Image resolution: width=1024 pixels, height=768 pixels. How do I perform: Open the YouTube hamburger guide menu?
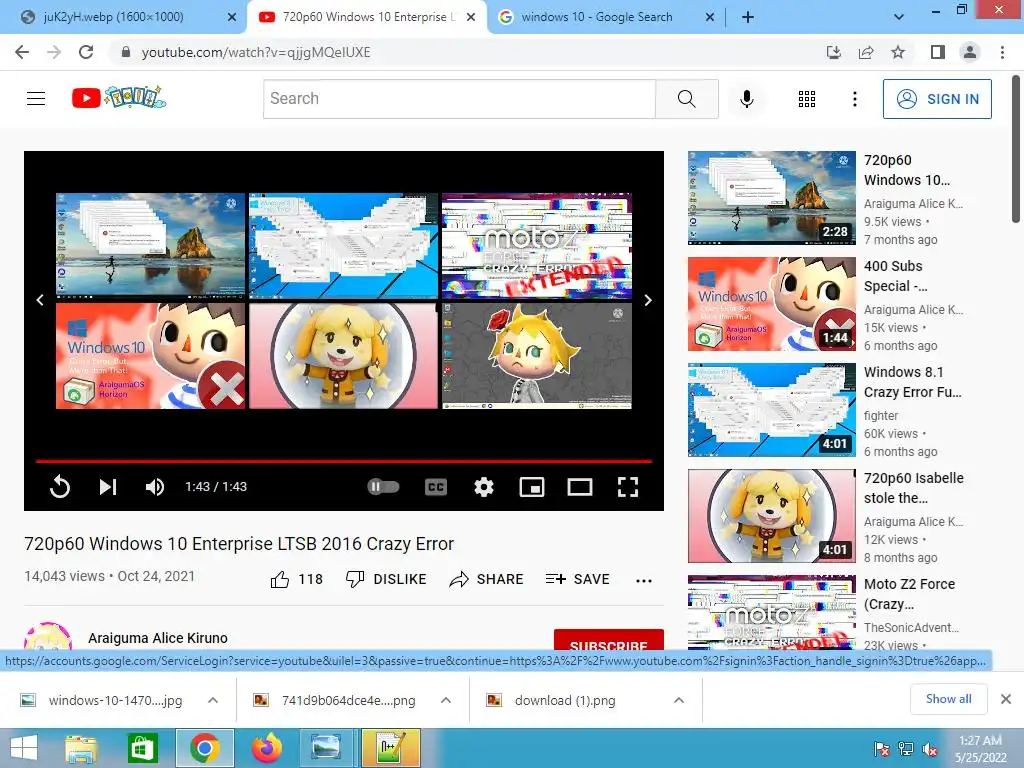coord(36,99)
